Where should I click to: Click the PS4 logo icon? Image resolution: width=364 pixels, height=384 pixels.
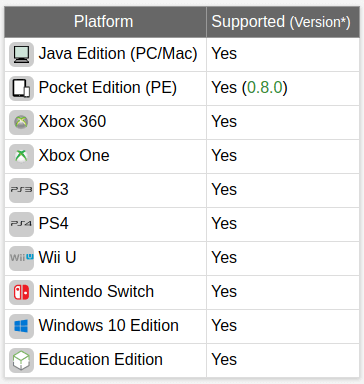point(21,224)
